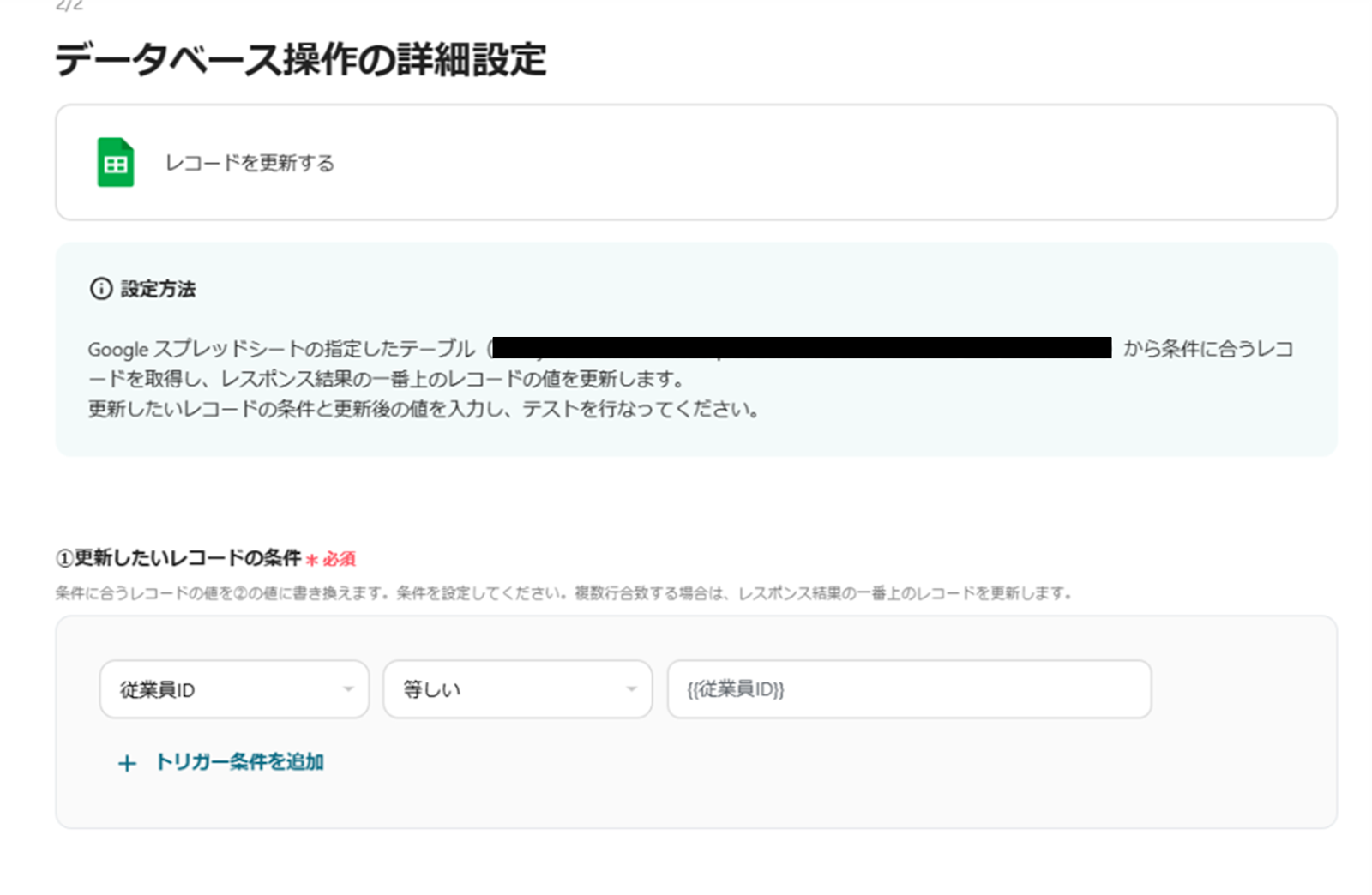Image resolution: width=1372 pixels, height=895 pixels.
Task: Click the info icon beside 設定方法
Action: [101, 289]
